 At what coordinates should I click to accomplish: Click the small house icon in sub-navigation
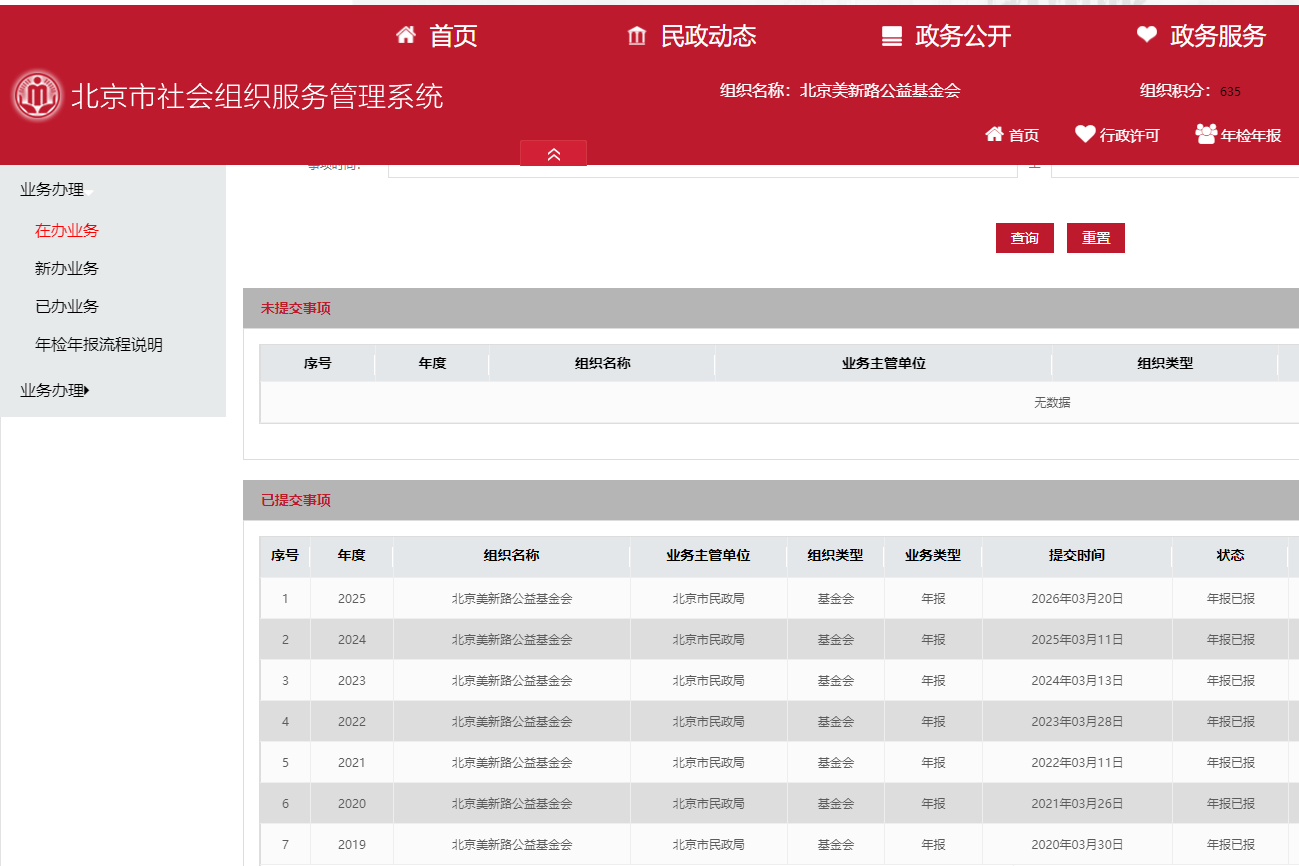(x=994, y=134)
